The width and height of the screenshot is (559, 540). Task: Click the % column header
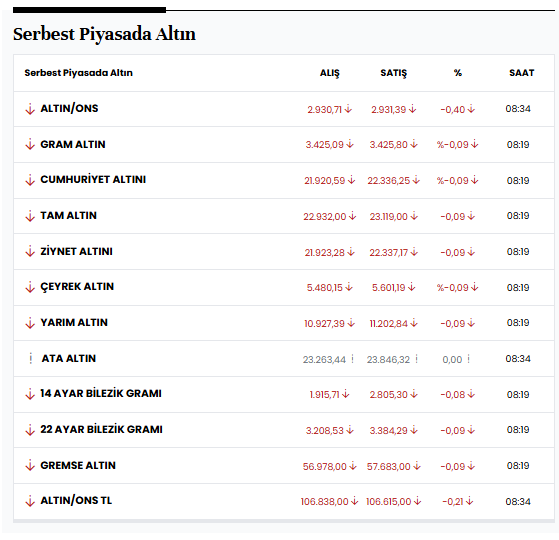coord(458,73)
